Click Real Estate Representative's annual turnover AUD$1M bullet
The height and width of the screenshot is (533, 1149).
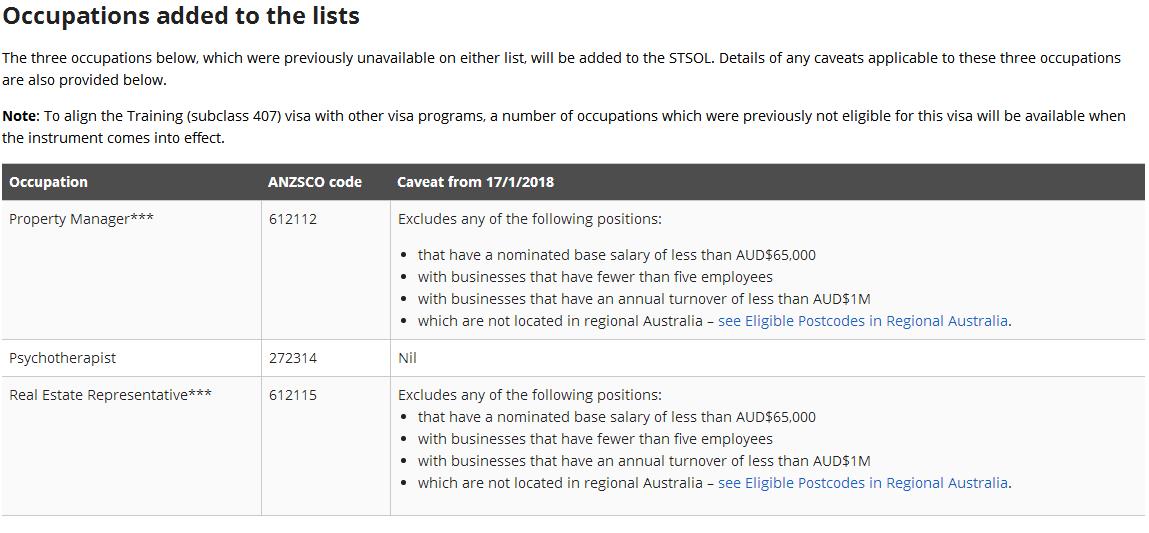(x=644, y=461)
